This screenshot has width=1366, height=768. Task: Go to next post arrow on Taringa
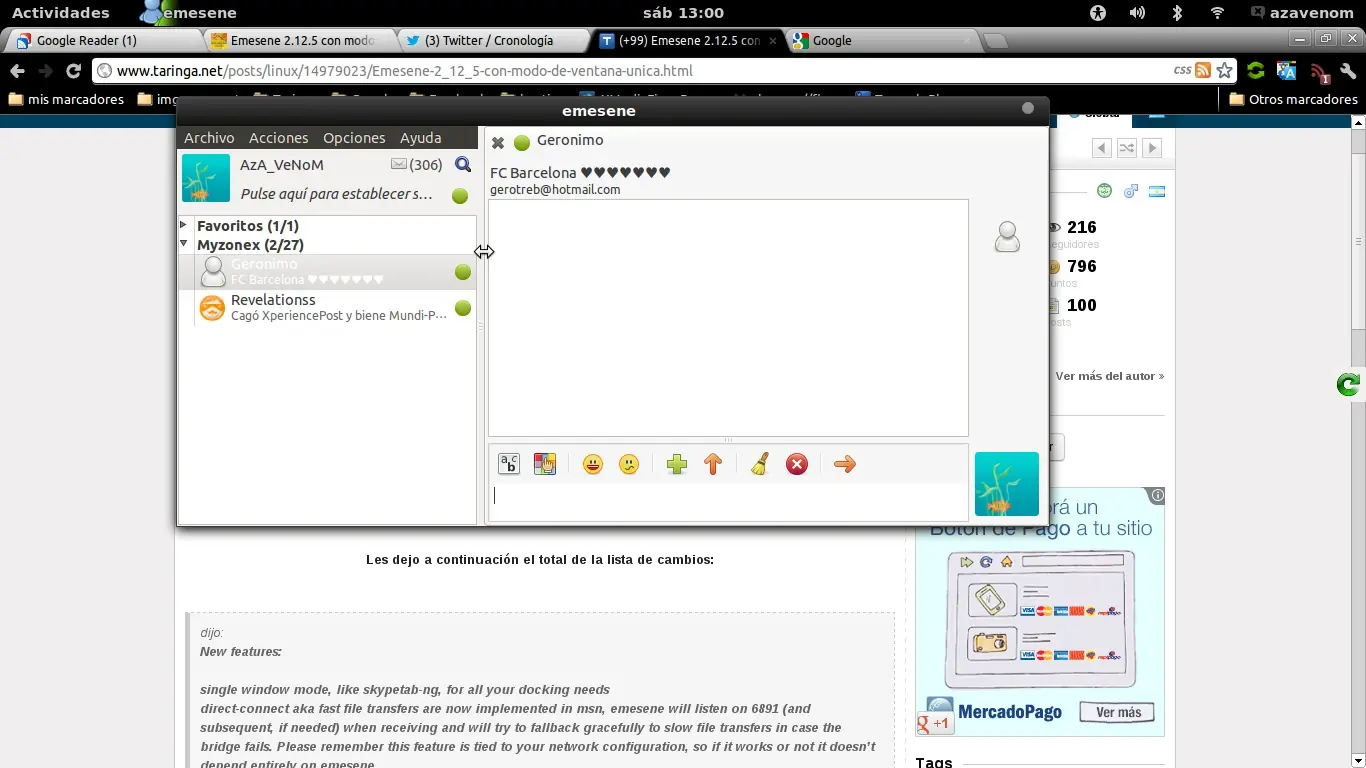coord(1152,148)
